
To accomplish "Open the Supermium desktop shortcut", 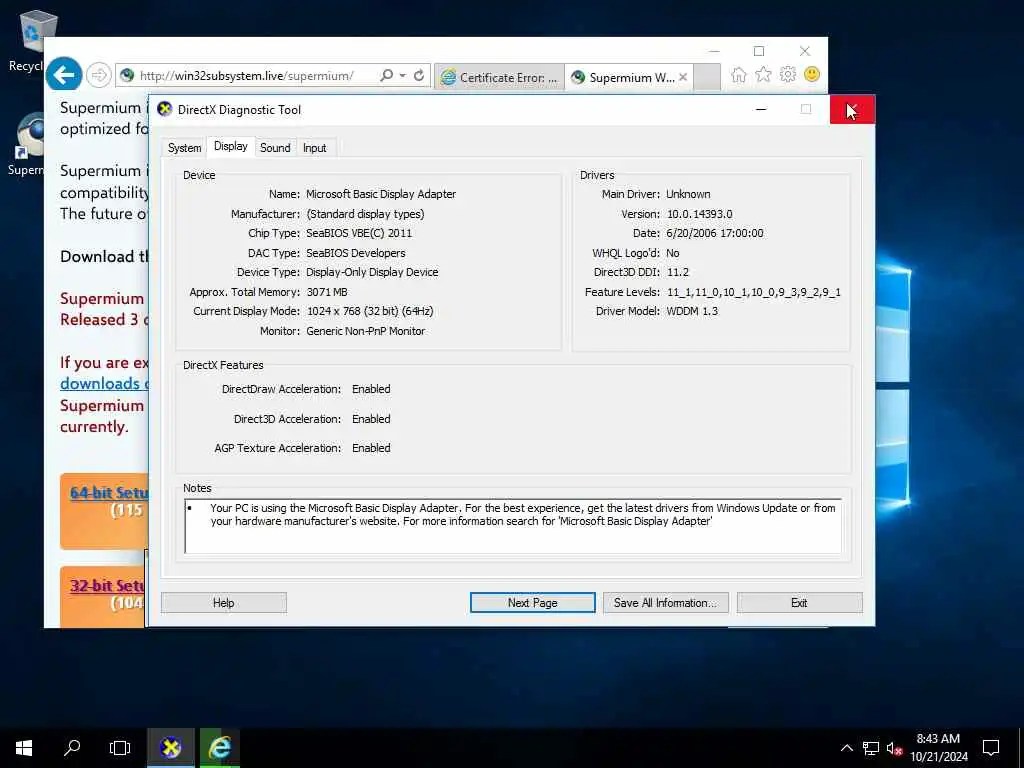I will 26,144.
